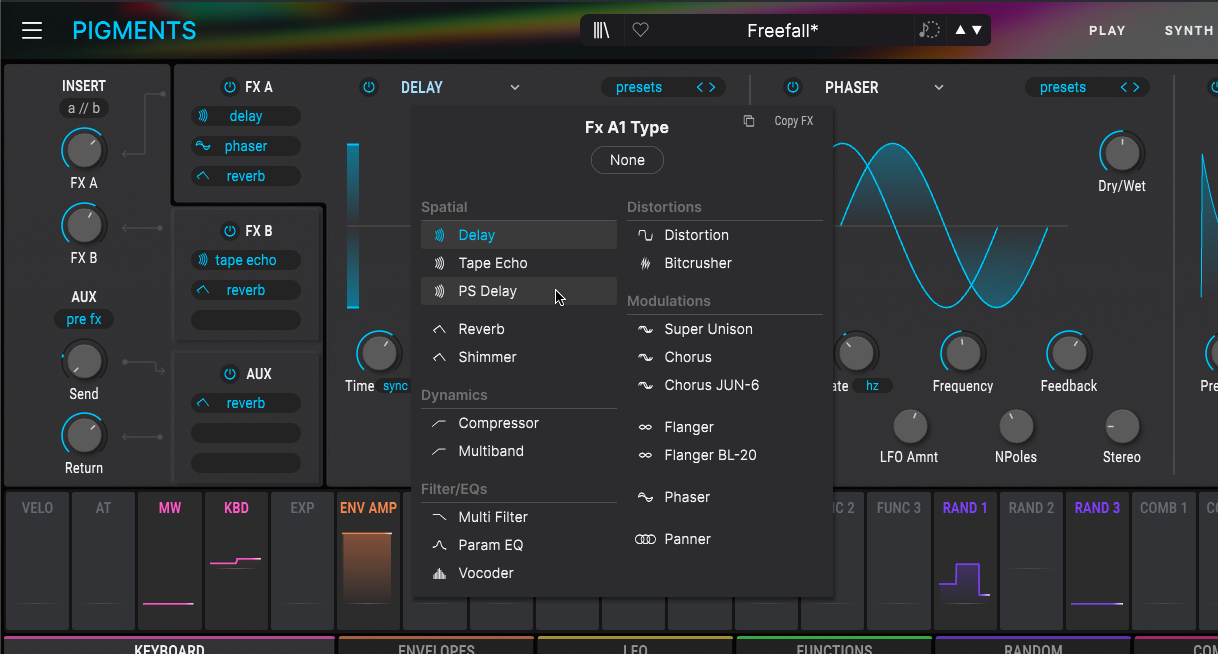Select the RAND 1 modulation source
Image resolution: width=1218 pixels, height=654 pixels.
[x=965, y=508]
